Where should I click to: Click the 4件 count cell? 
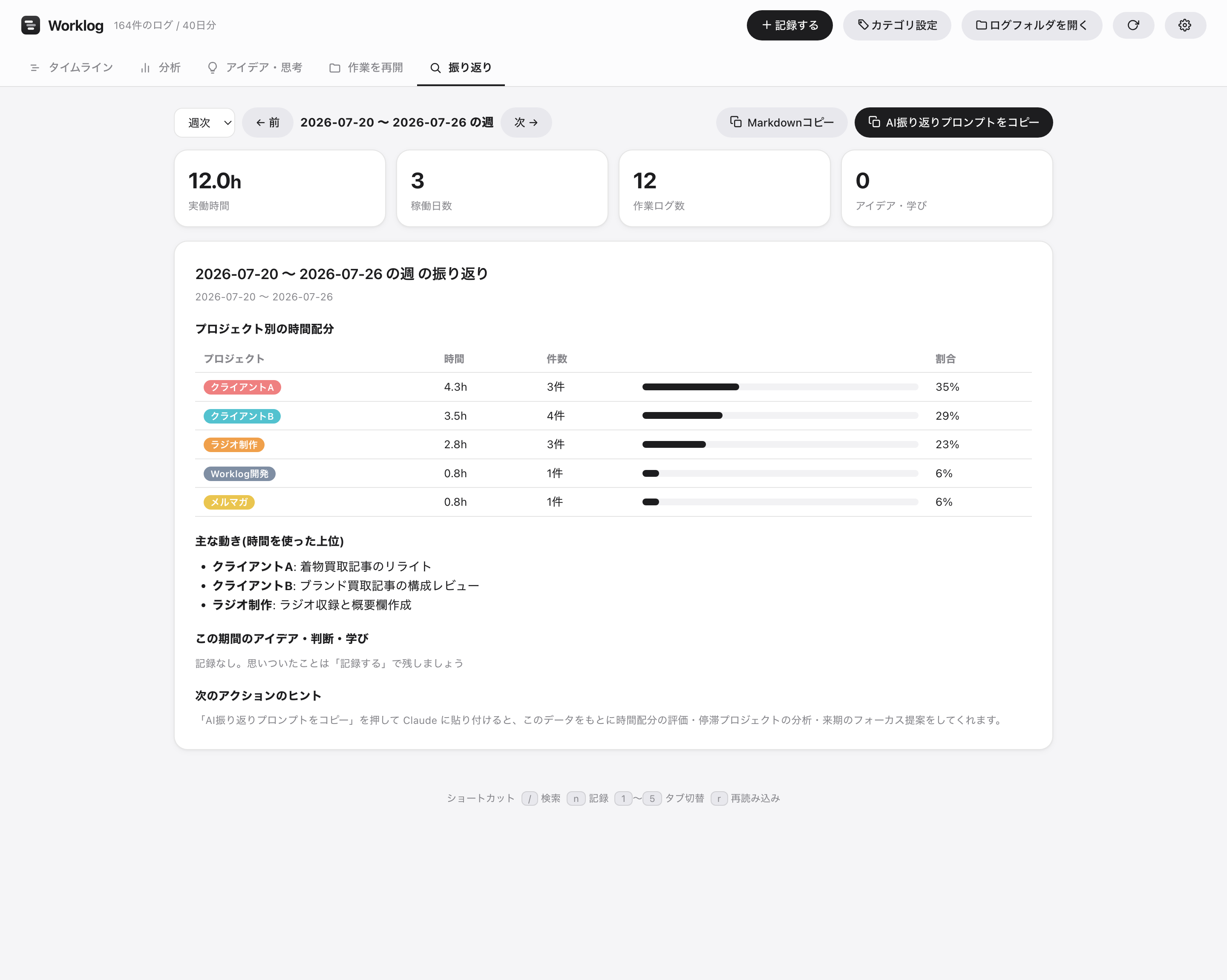[x=556, y=416]
